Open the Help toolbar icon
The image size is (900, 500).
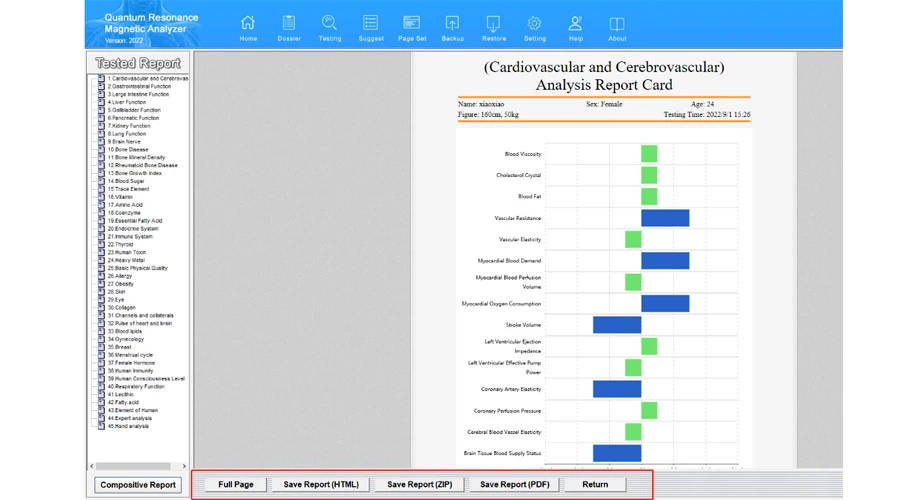576,23
